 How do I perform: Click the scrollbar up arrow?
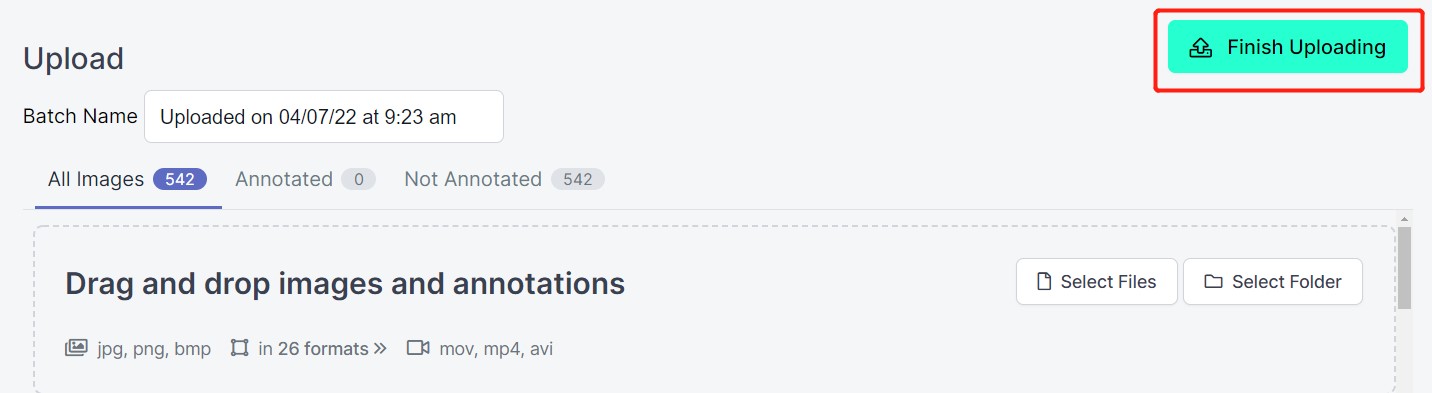pyautogui.click(x=1405, y=219)
